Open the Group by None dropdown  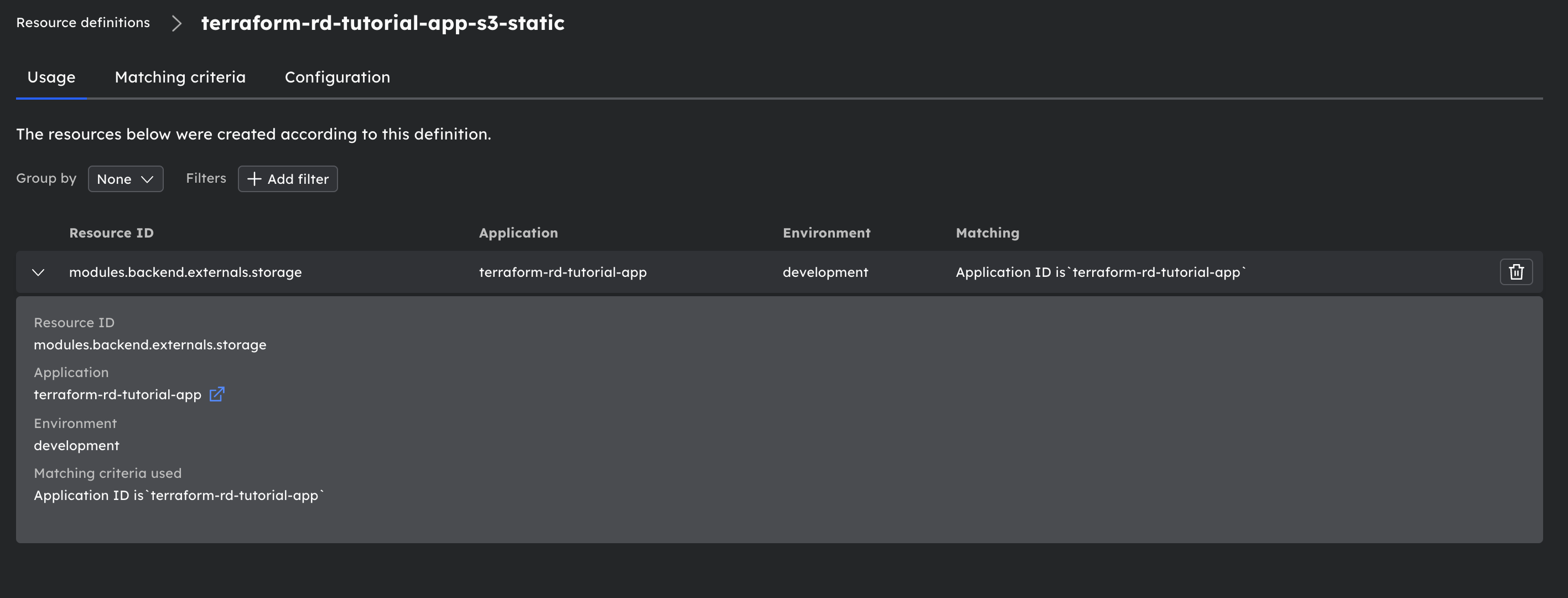pos(126,179)
